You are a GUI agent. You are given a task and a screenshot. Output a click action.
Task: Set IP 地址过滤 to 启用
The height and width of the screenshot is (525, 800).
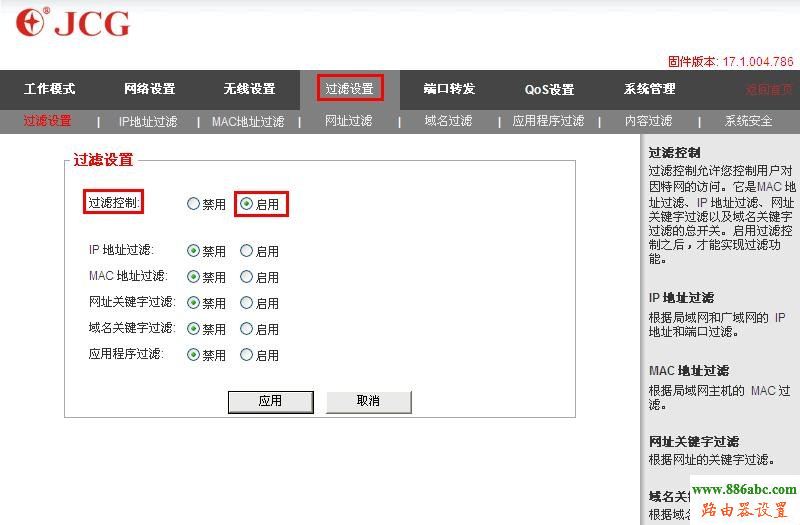[246, 251]
